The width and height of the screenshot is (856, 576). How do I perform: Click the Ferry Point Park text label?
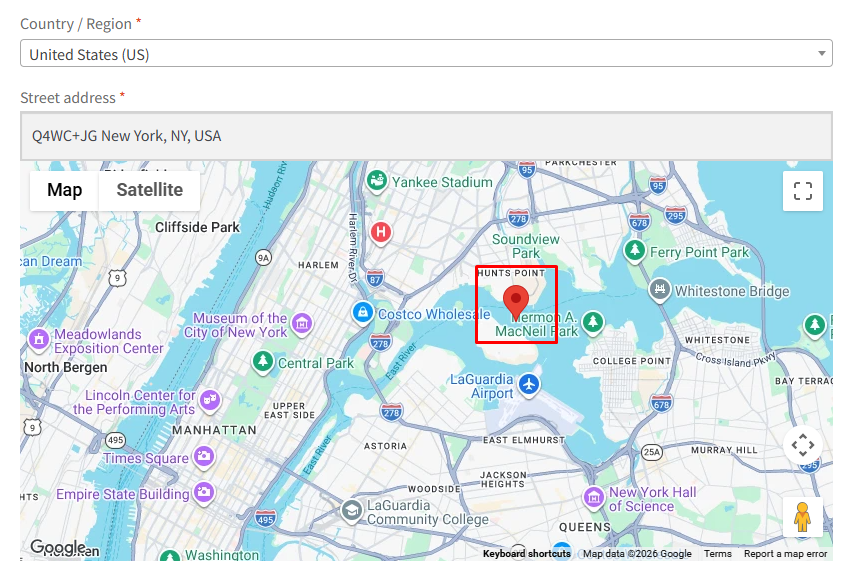[x=699, y=252]
